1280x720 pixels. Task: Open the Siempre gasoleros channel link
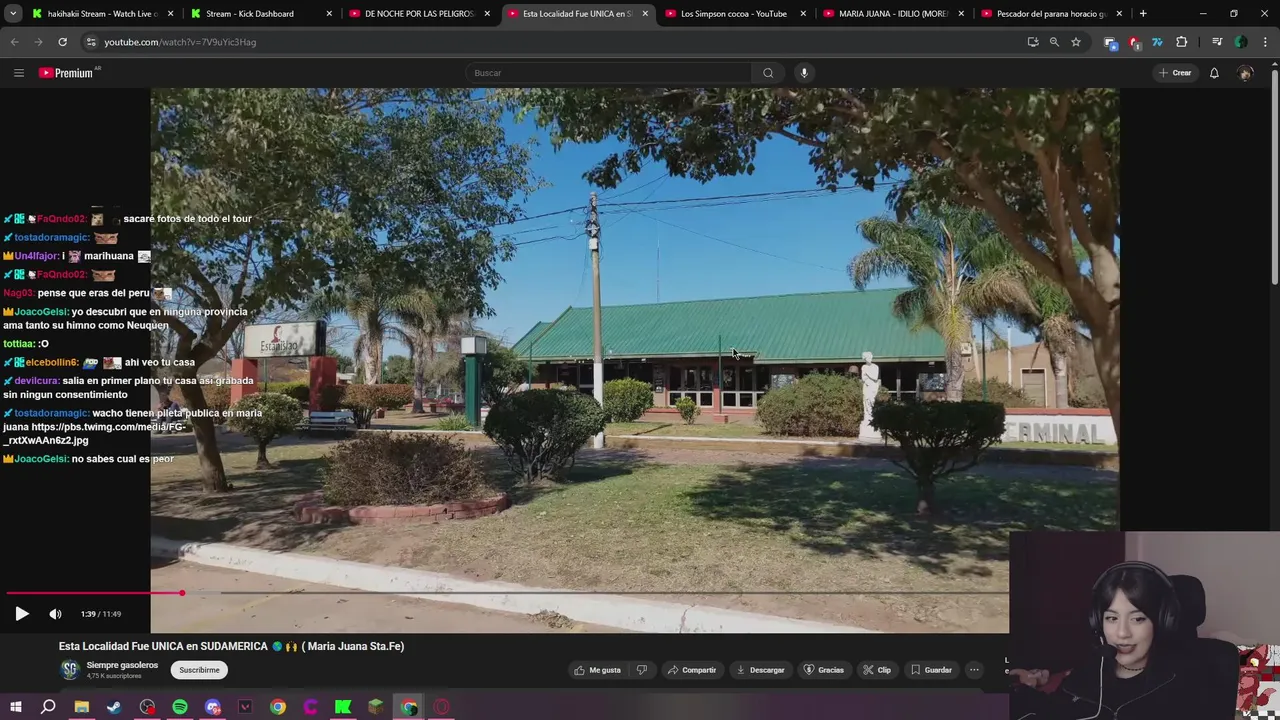click(122, 665)
